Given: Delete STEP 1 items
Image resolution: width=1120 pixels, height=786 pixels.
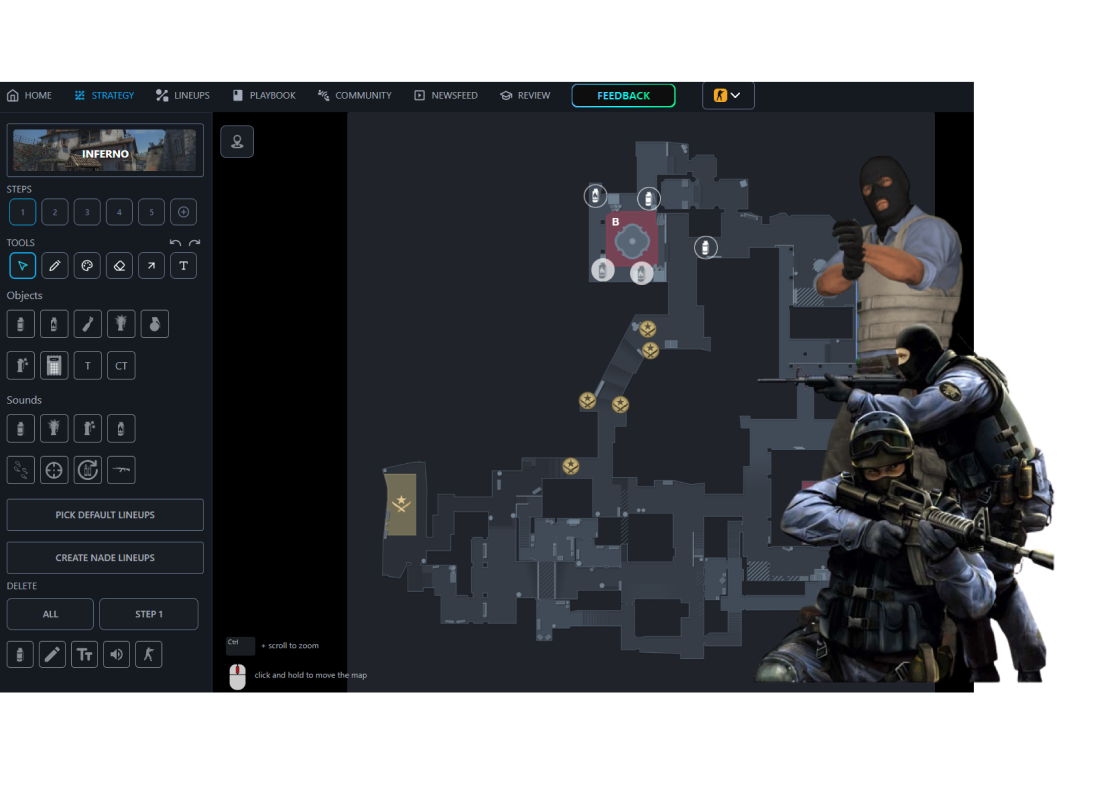Looking at the screenshot, I should point(149,614).
